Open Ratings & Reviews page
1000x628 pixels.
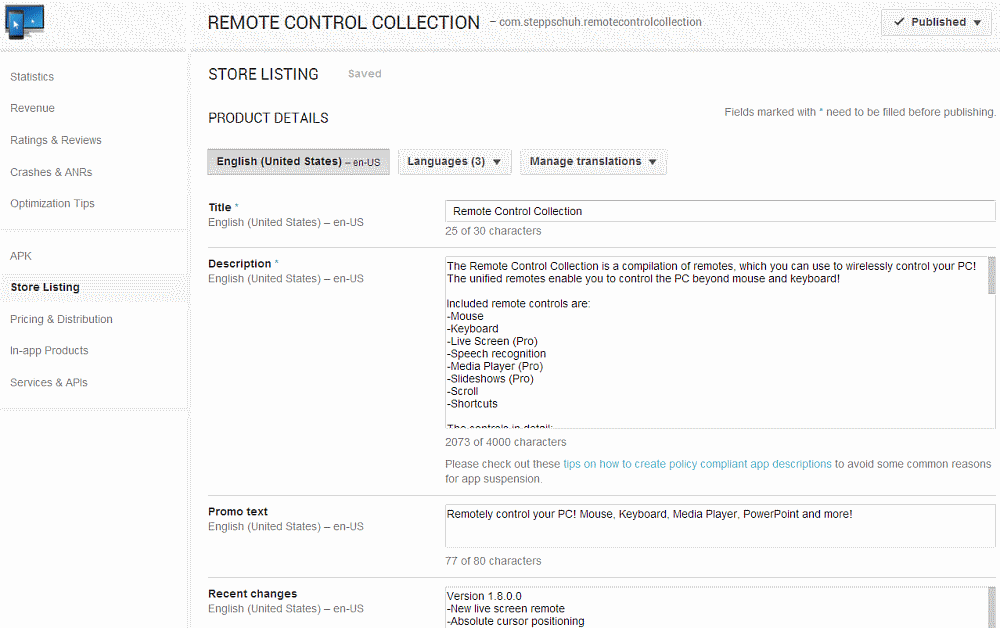[x=56, y=140]
